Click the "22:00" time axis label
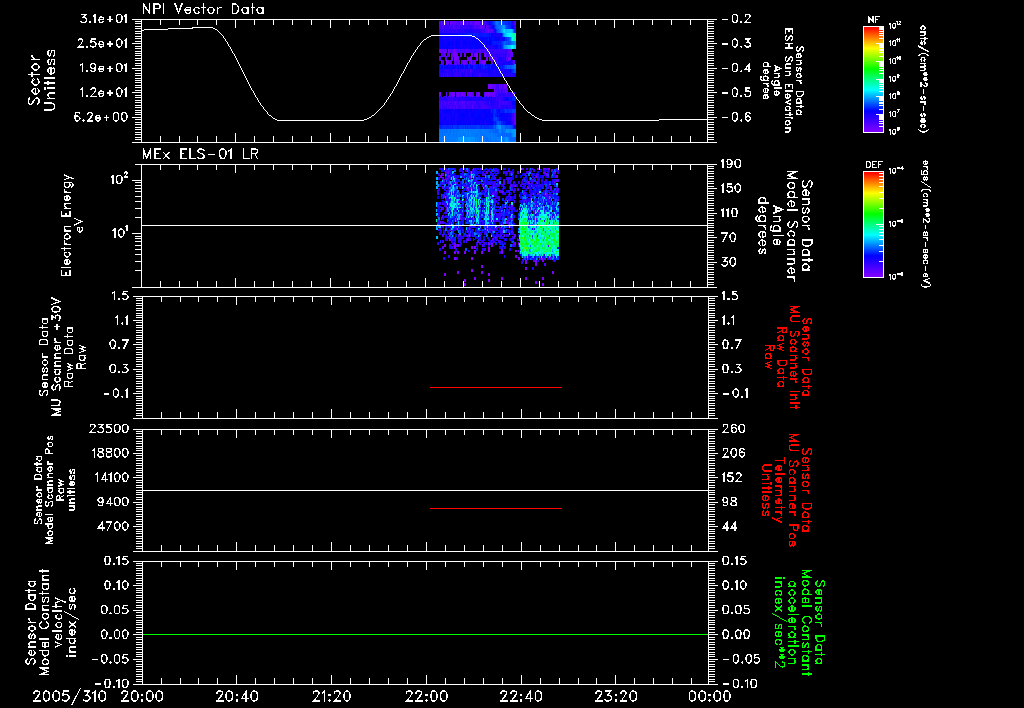The image size is (1024, 708). point(426,696)
